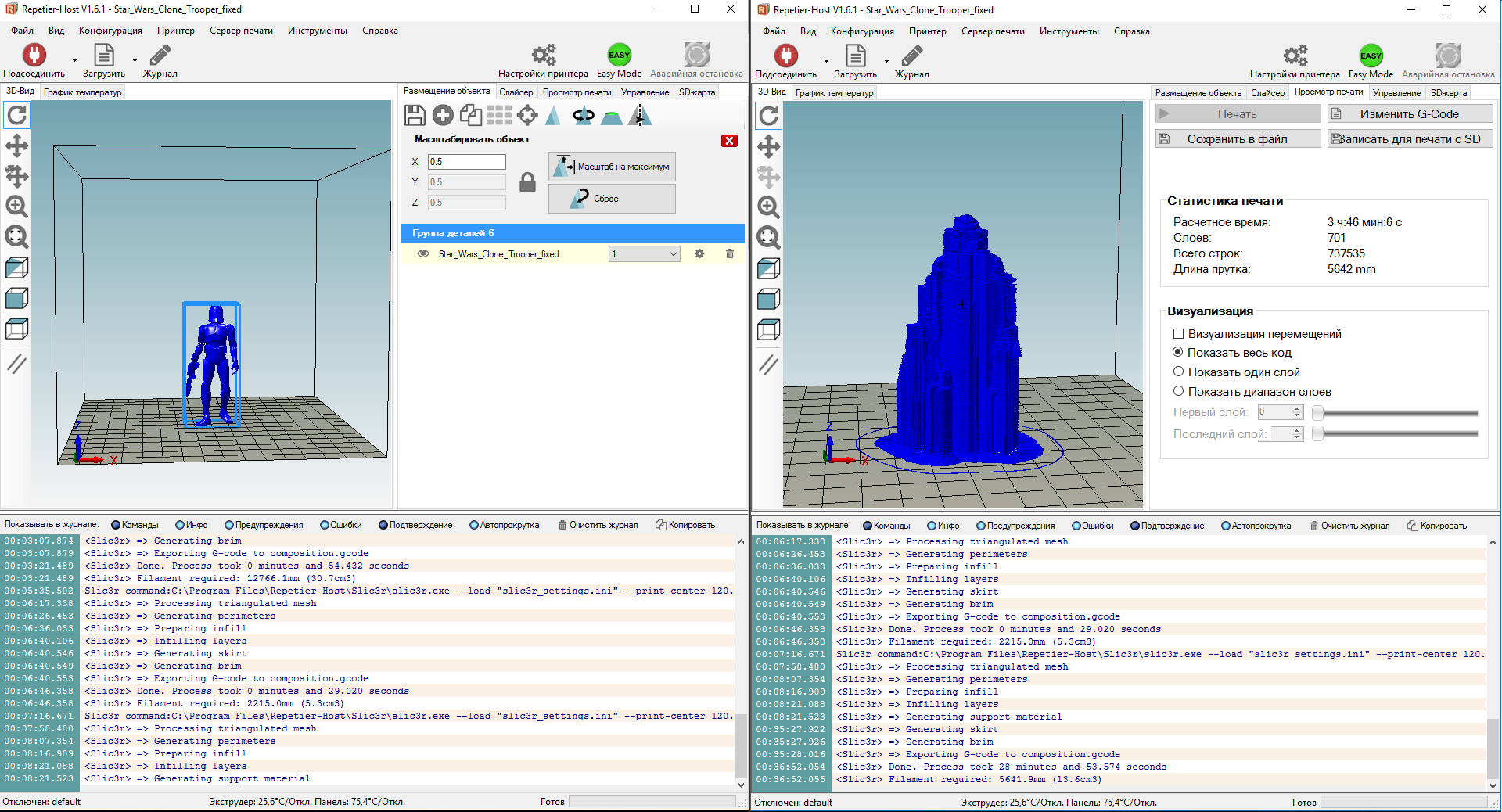
Task: Click reset view icon in left 3D viewer
Action: coord(17,115)
